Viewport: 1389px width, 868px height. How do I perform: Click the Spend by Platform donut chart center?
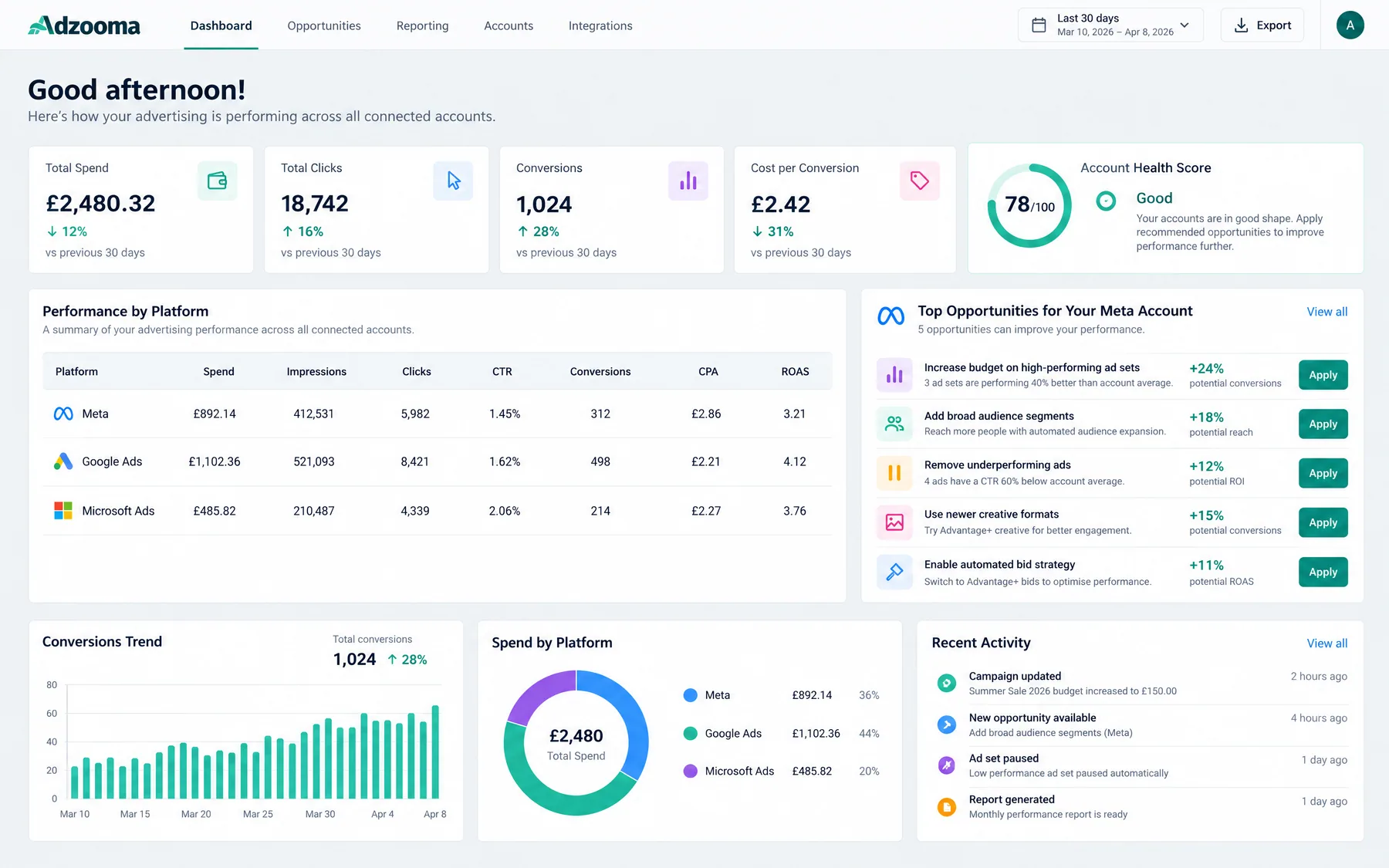pyautogui.click(x=576, y=744)
